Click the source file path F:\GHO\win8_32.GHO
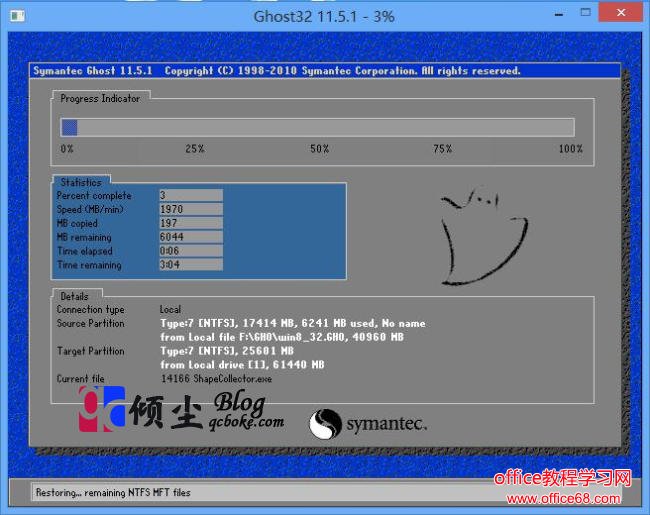The height and width of the screenshot is (515, 650). click(292, 337)
